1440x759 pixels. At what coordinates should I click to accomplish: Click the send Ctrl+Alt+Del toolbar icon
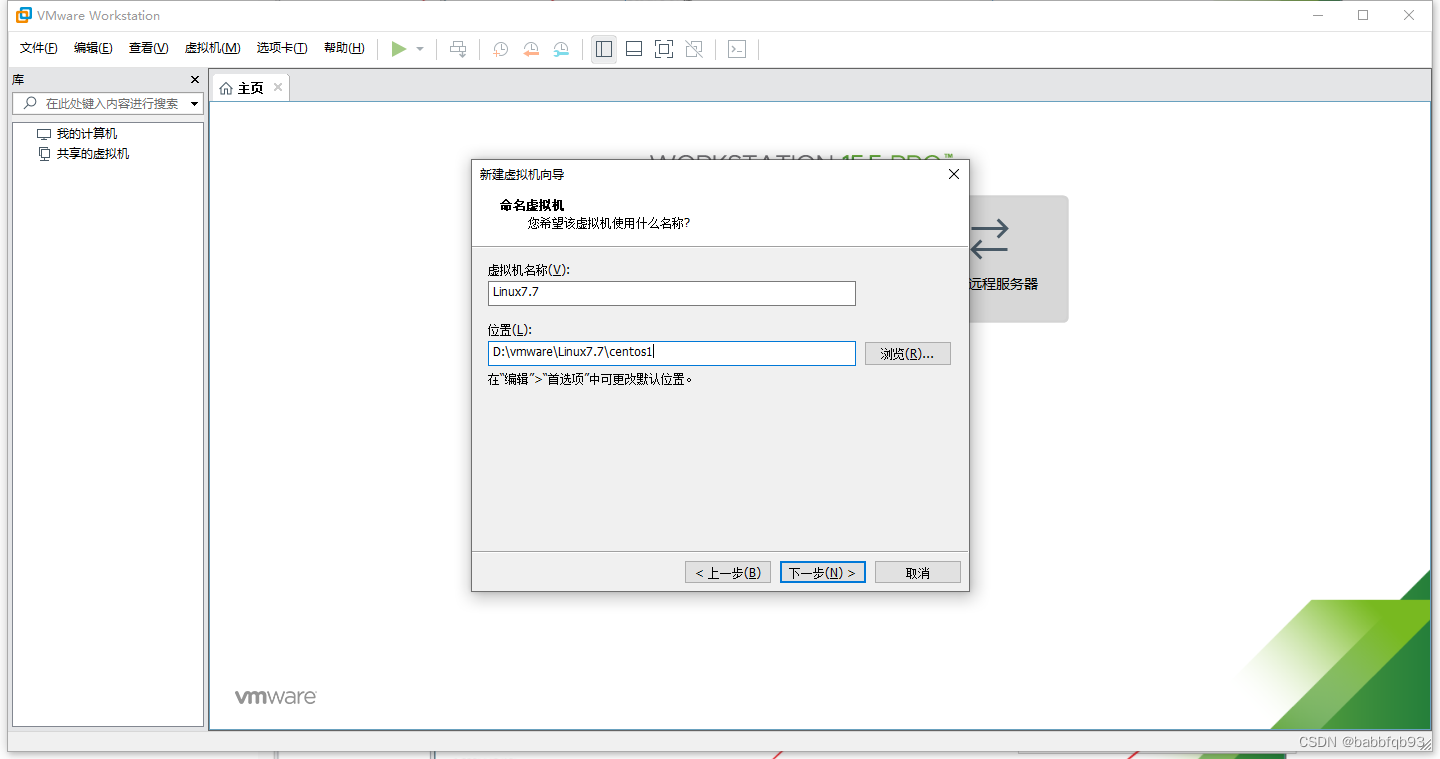tap(458, 49)
